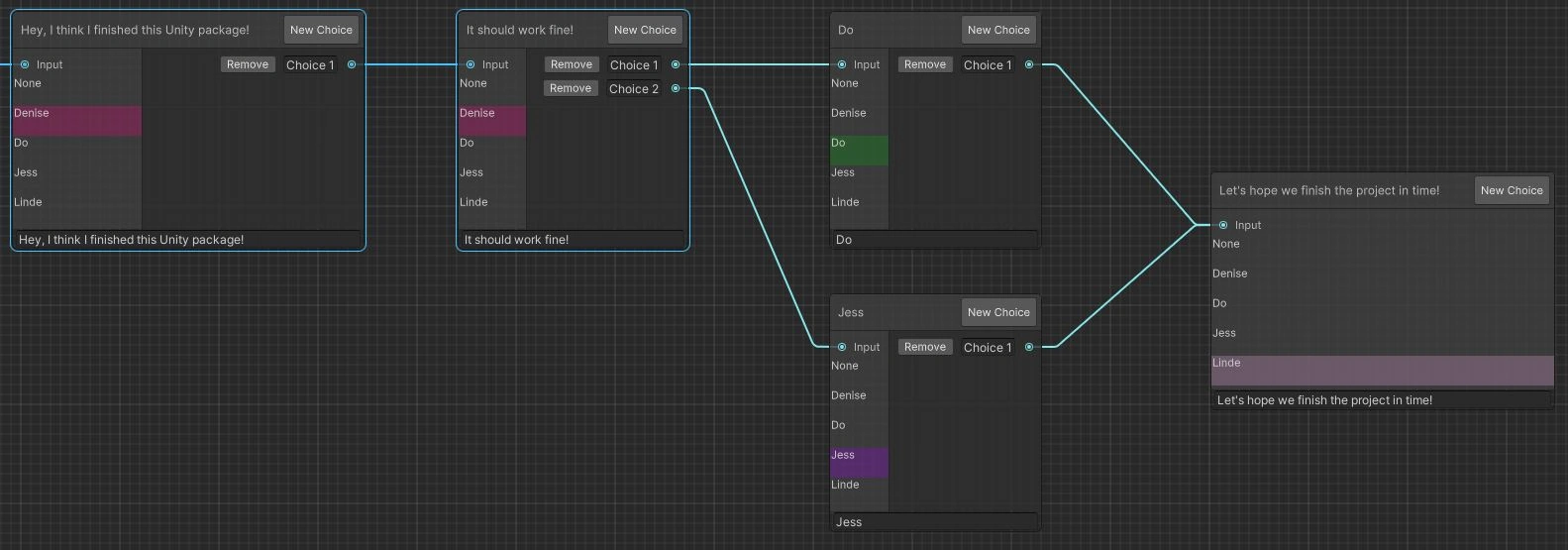Select highlighted Linde in 'Let's hope we finish' node
Screen dimensions: 1568x550
click(x=1383, y=370)
